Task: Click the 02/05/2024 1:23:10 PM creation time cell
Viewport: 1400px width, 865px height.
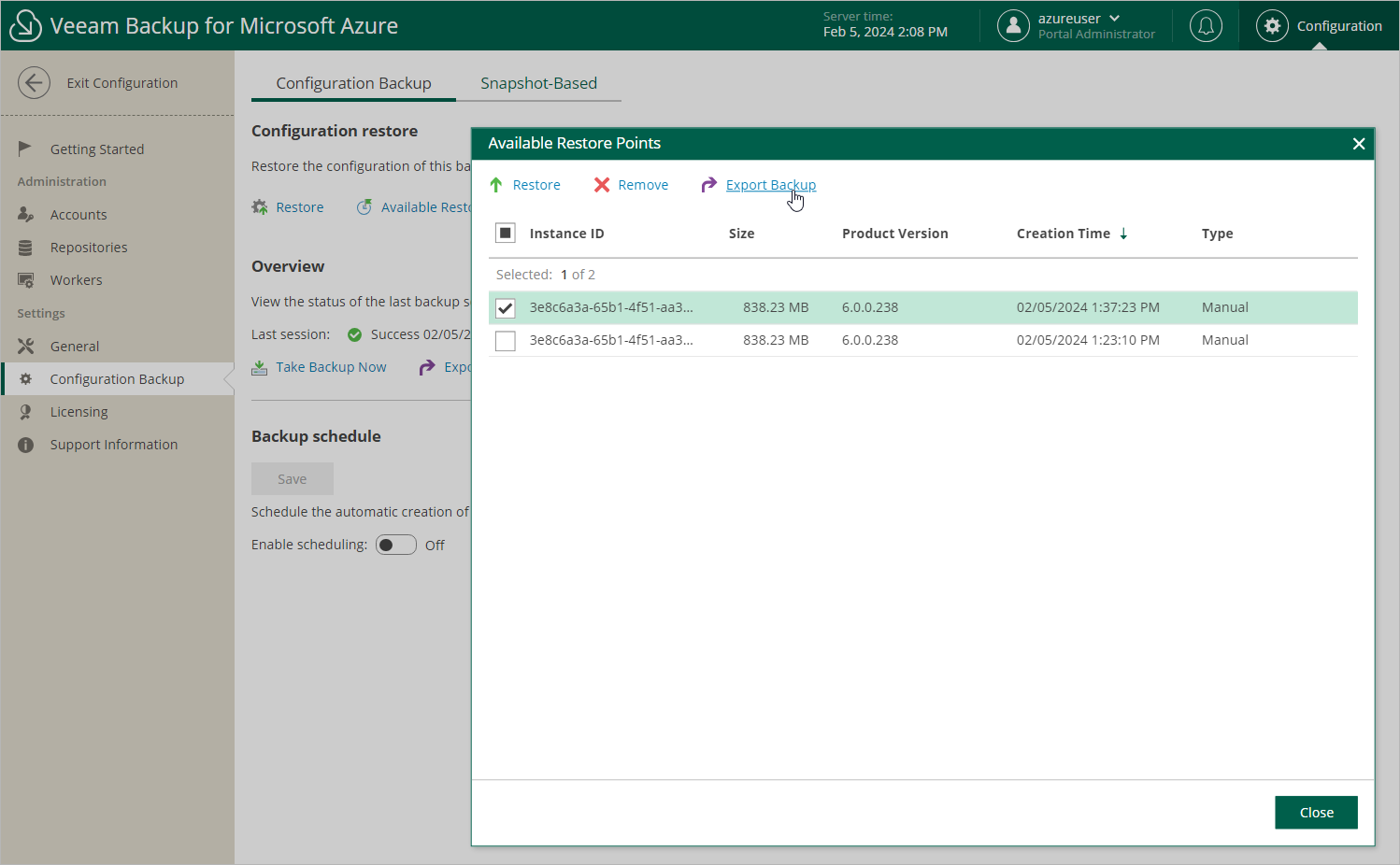Action: point(1088,340)
